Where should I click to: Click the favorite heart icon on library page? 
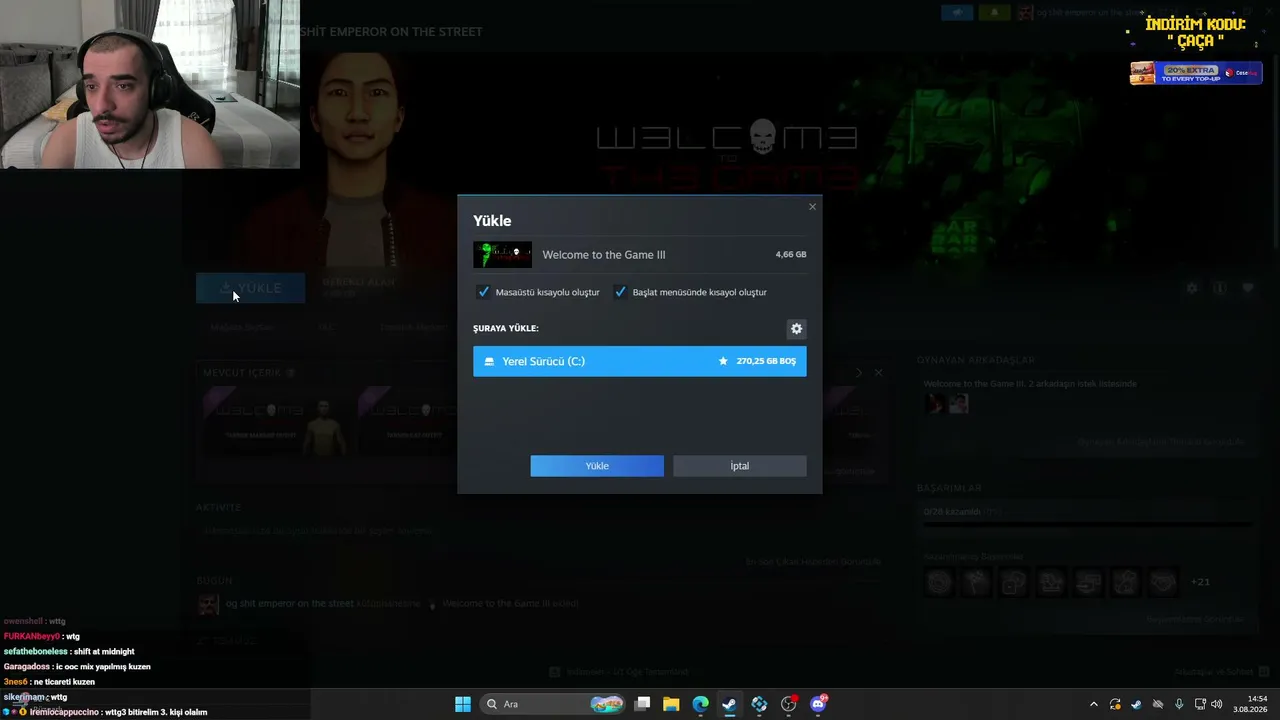1248,288
